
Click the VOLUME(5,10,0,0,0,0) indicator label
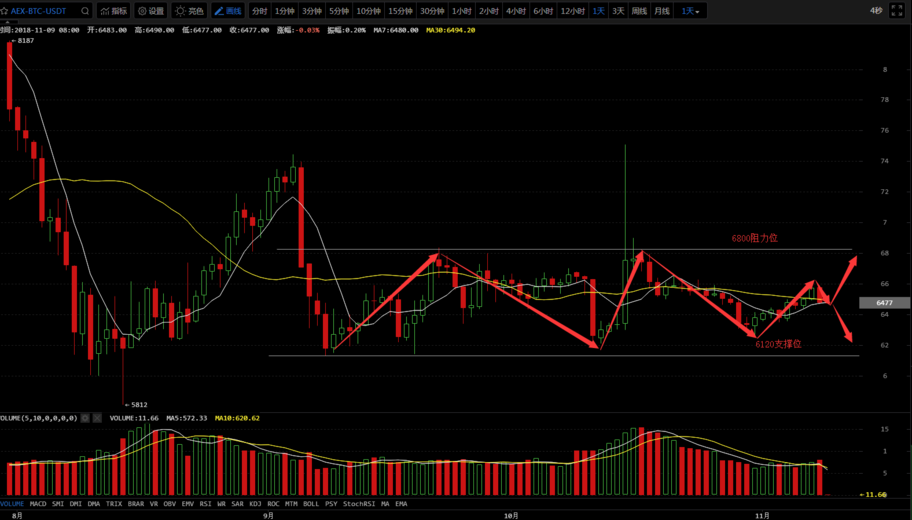[x=39, y=418]
